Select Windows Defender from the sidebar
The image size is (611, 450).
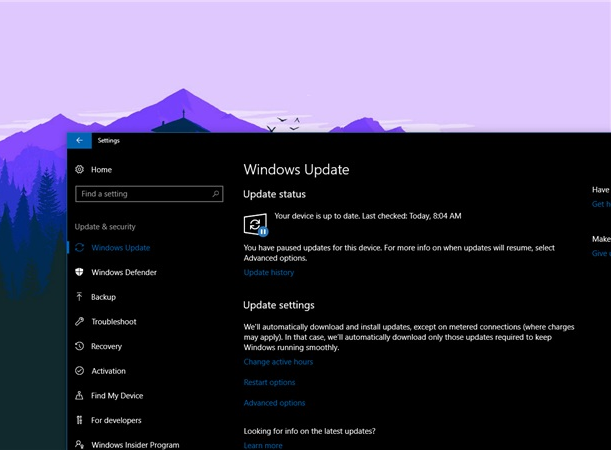[123, 272]
